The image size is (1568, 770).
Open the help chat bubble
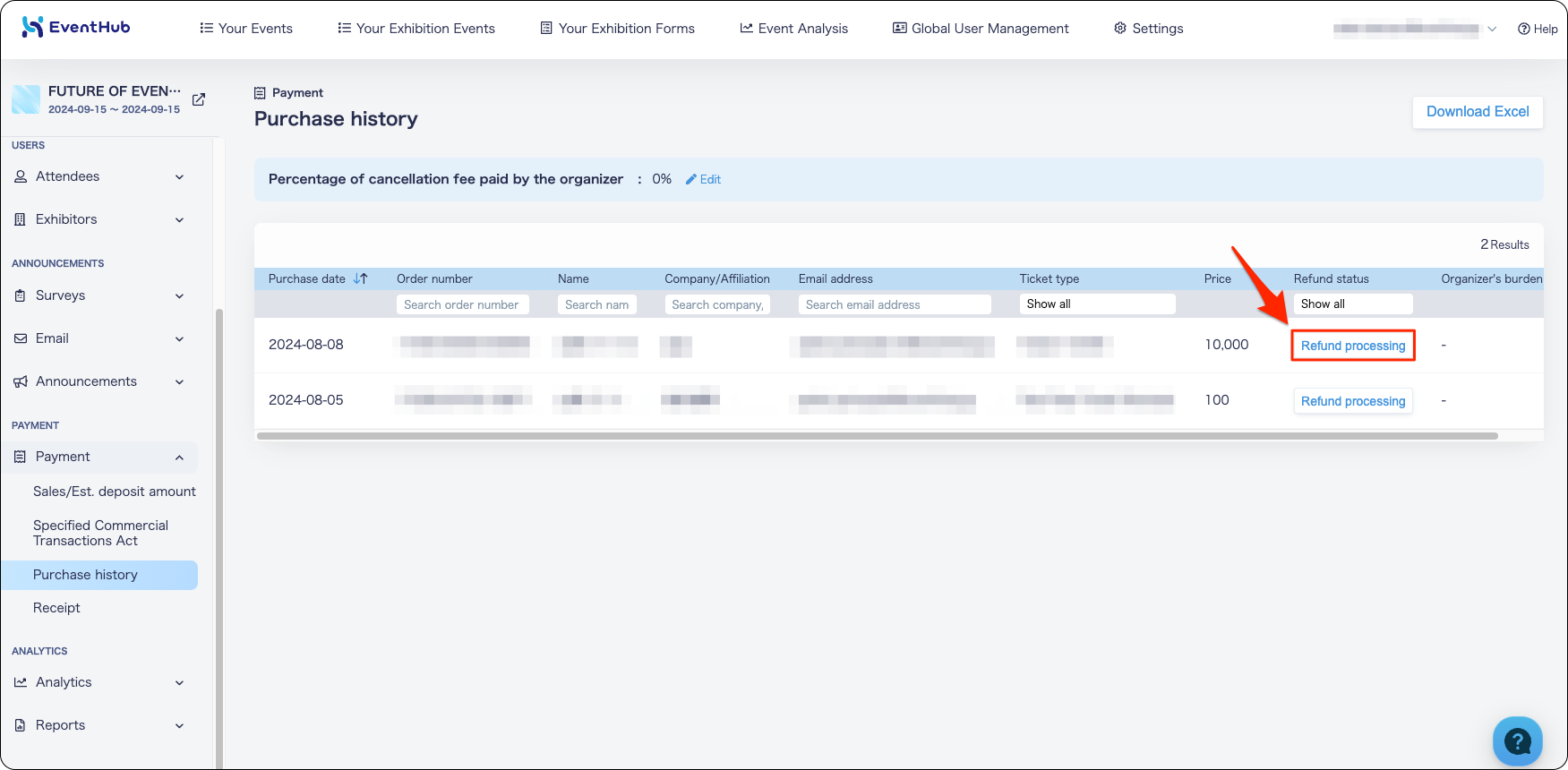pos(1517,741)
